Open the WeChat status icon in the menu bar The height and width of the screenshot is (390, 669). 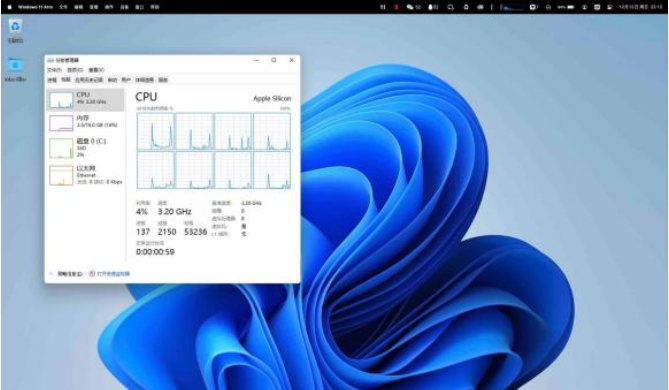[x=413, y=7]
